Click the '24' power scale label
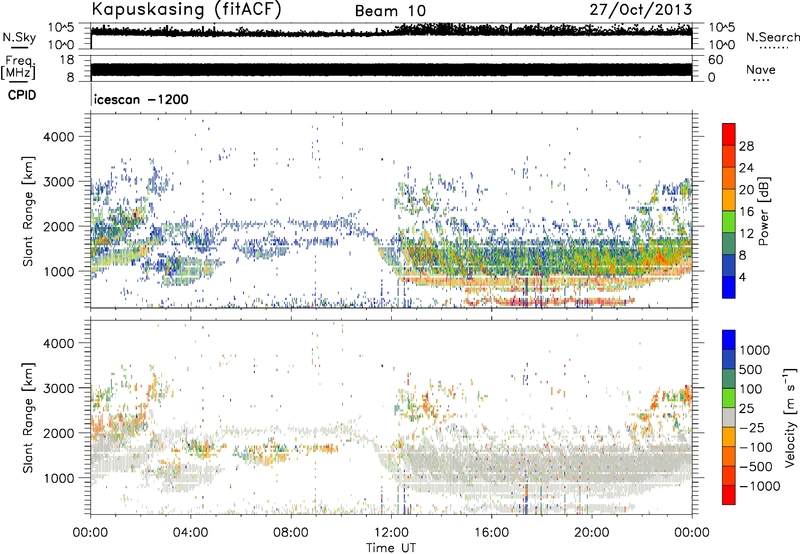800x554 pixels. 746,168
